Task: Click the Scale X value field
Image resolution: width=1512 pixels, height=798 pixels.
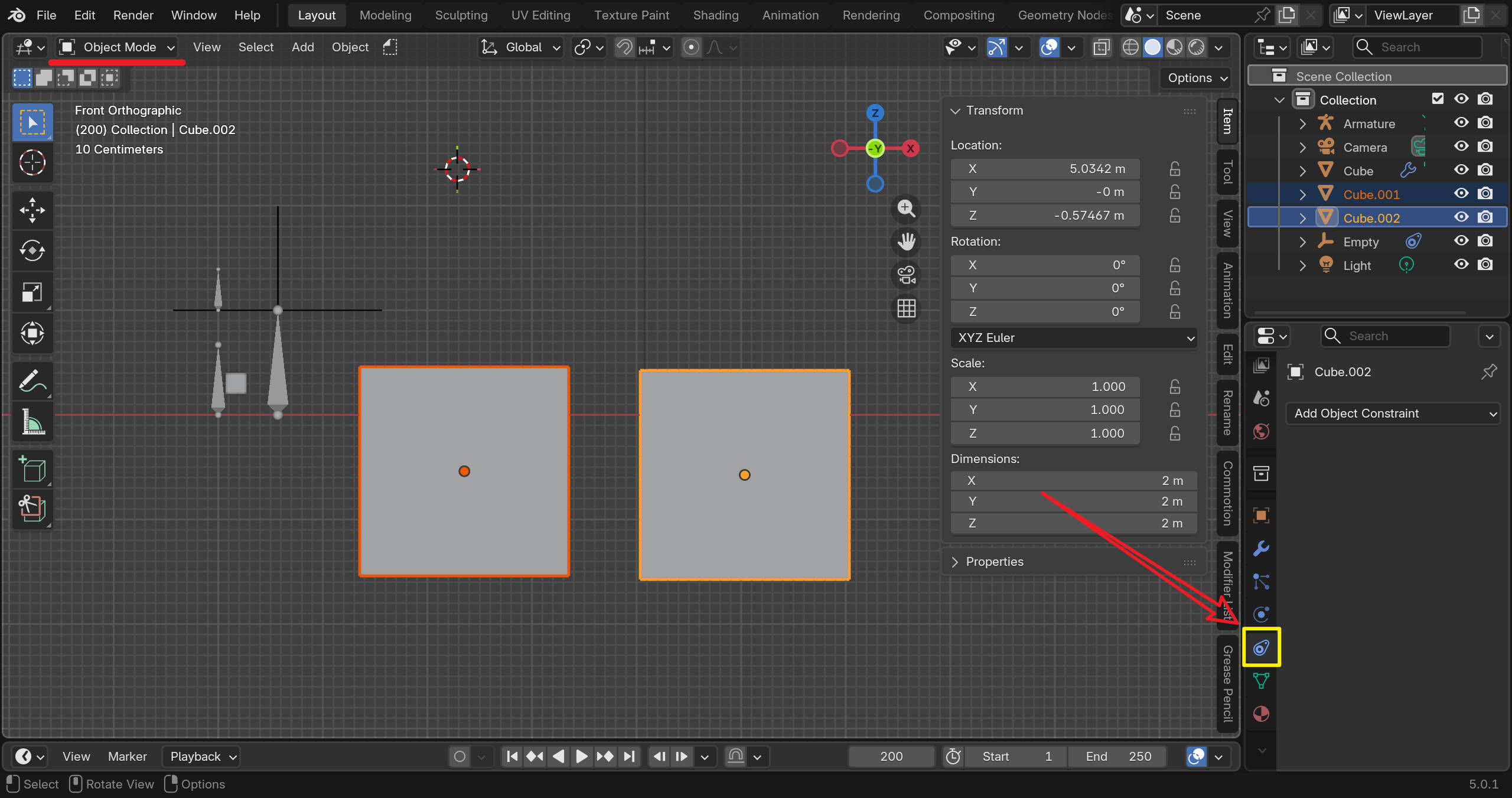Action: pyautogui.click(x=1045, y=387)
